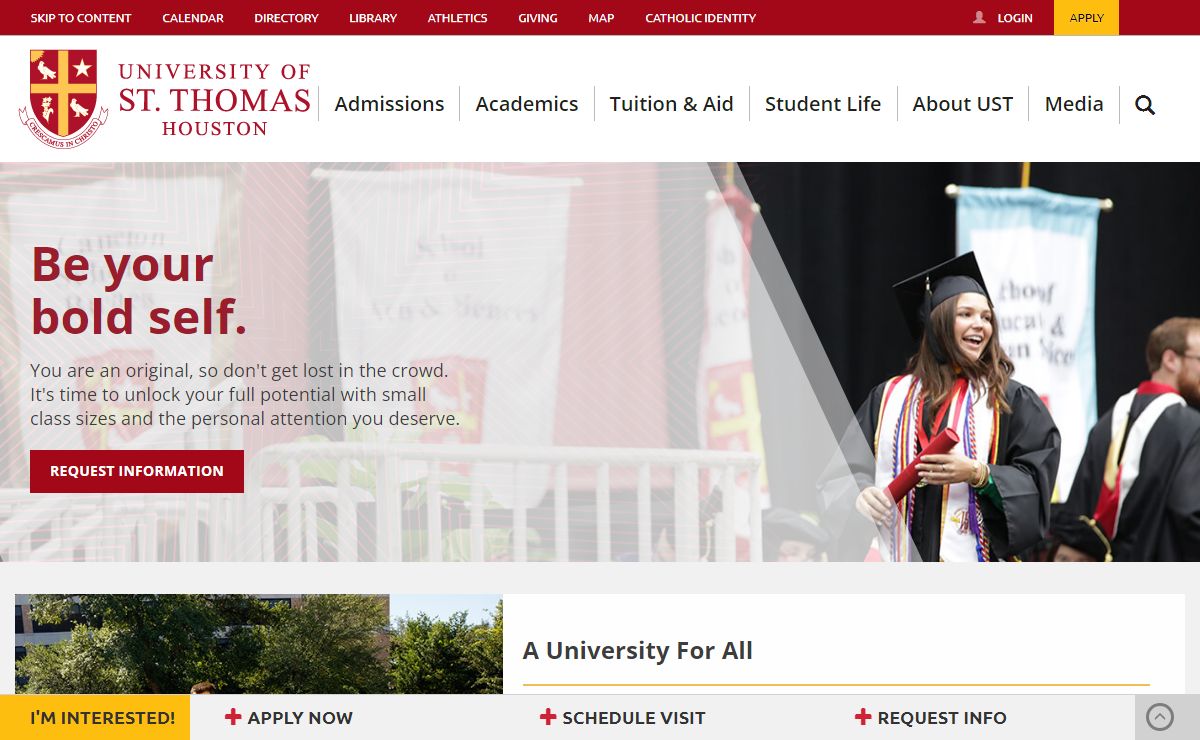
Task: Click the Request Information button
Action: pyautogui.click(x=137, y=471)
